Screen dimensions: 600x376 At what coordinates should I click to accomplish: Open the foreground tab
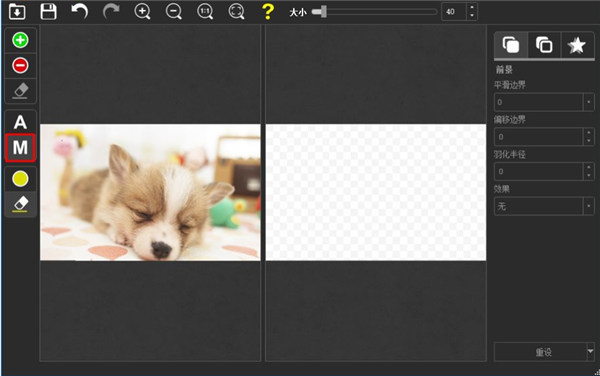tap(511, 45)
